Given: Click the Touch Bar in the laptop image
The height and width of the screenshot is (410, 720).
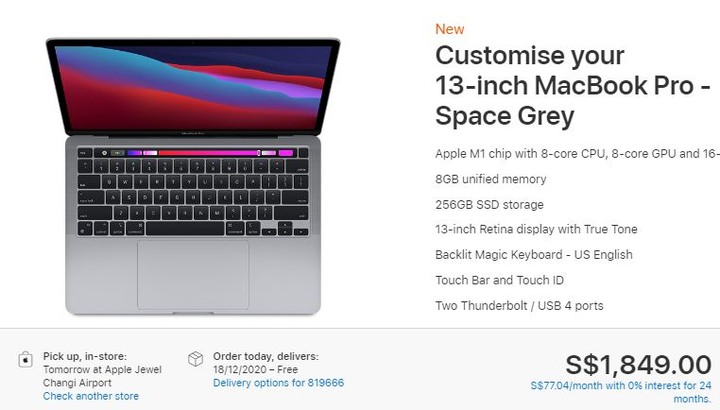Looking at the screenshot, I should (x=193, y=153).
